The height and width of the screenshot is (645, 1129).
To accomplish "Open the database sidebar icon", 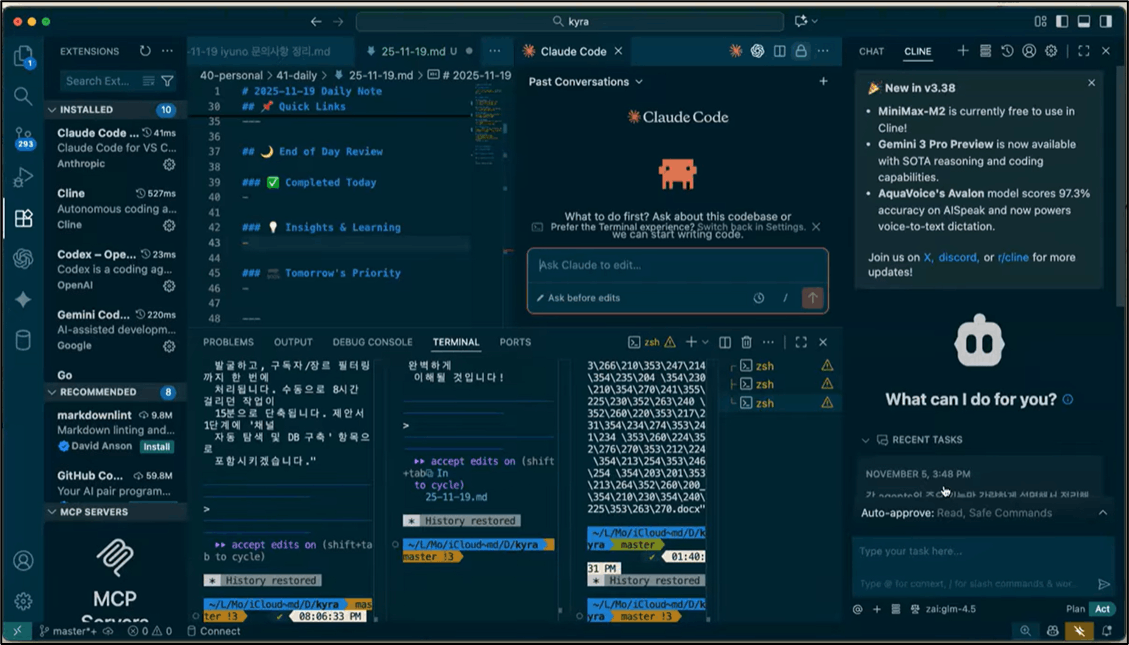I will pyautogui.click(x=23, y=340).
